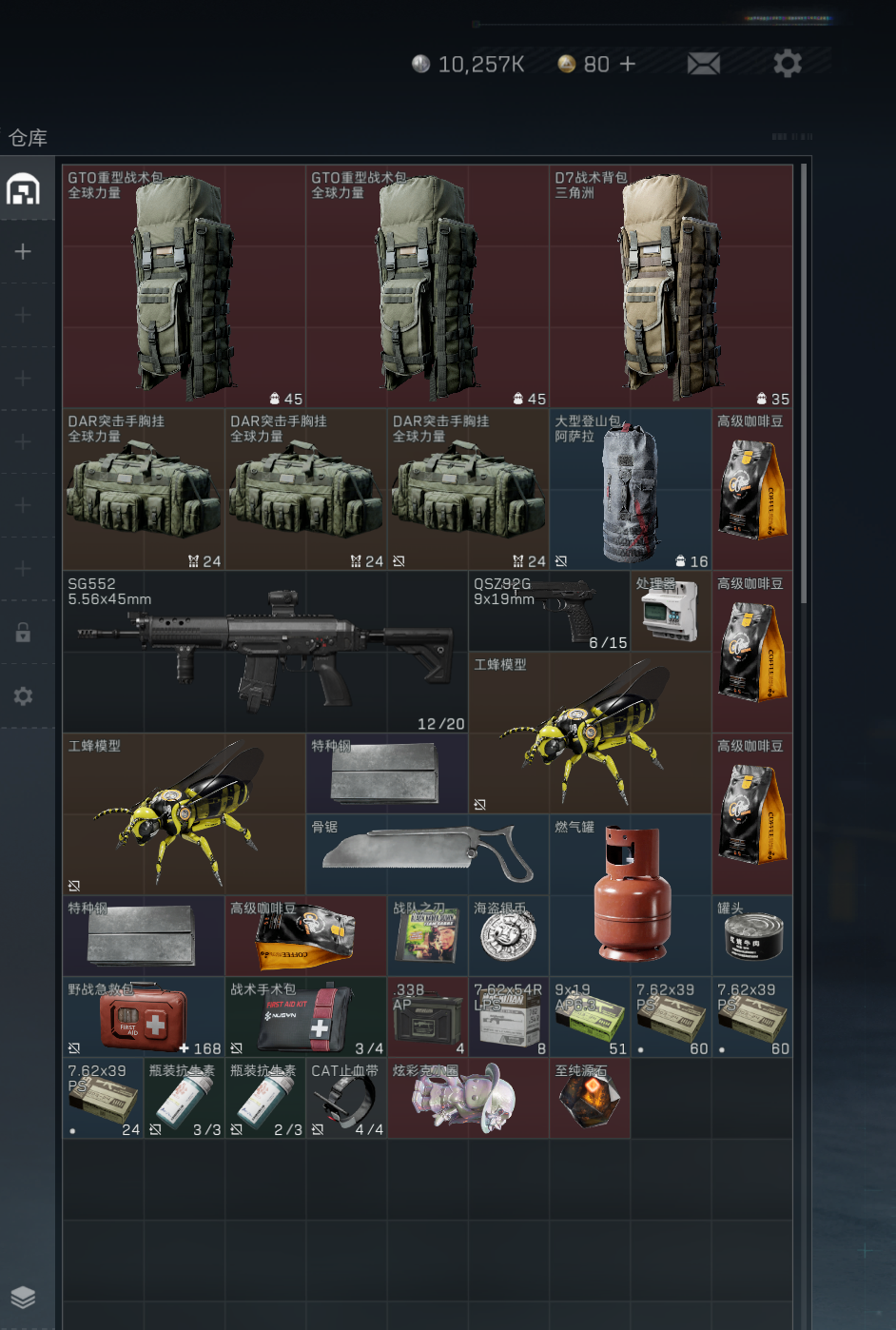Select the main warehouse tab icon
896x1330 pixels.
(x=24, y=189)
